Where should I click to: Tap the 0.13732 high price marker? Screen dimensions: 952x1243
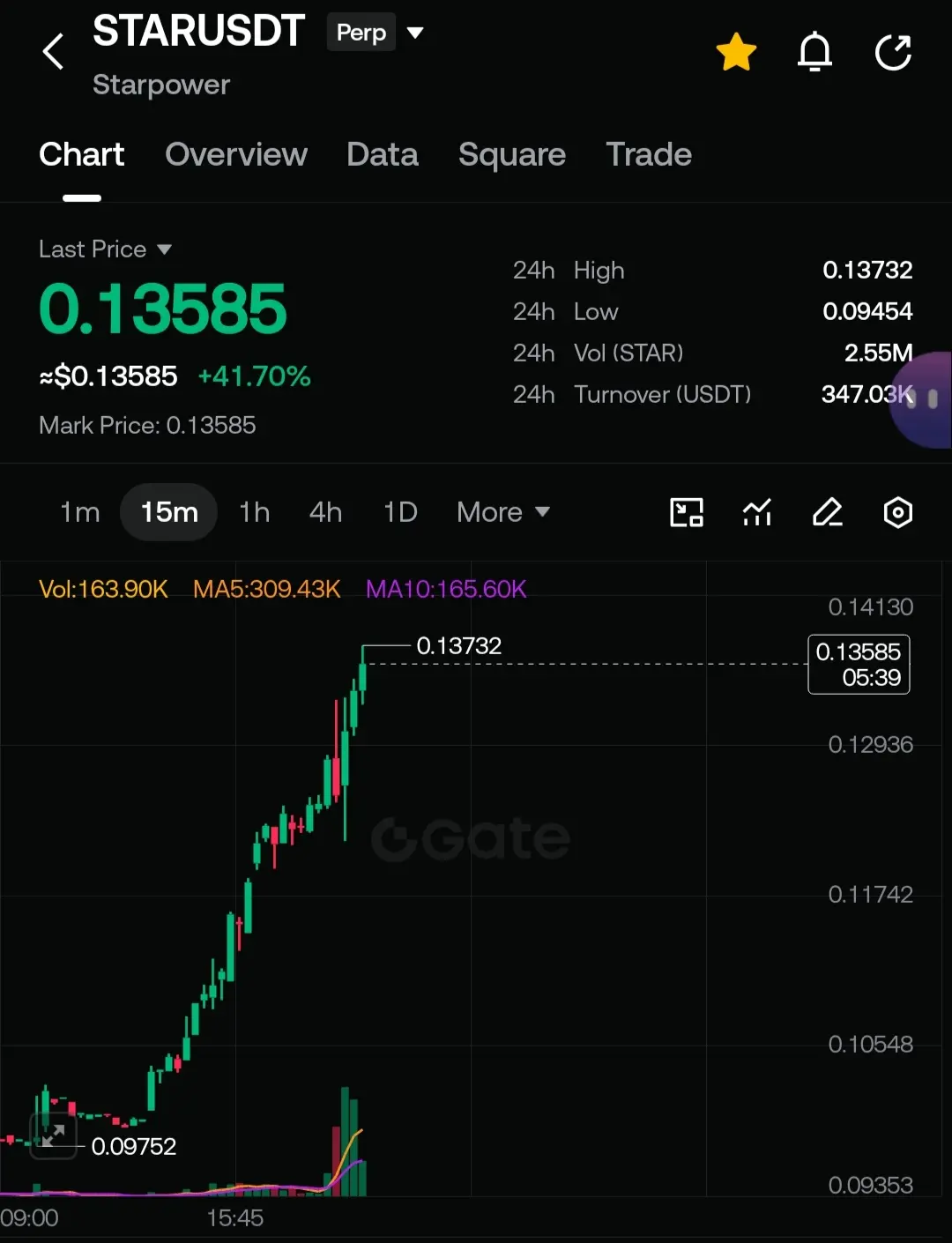tap(458, 646)
